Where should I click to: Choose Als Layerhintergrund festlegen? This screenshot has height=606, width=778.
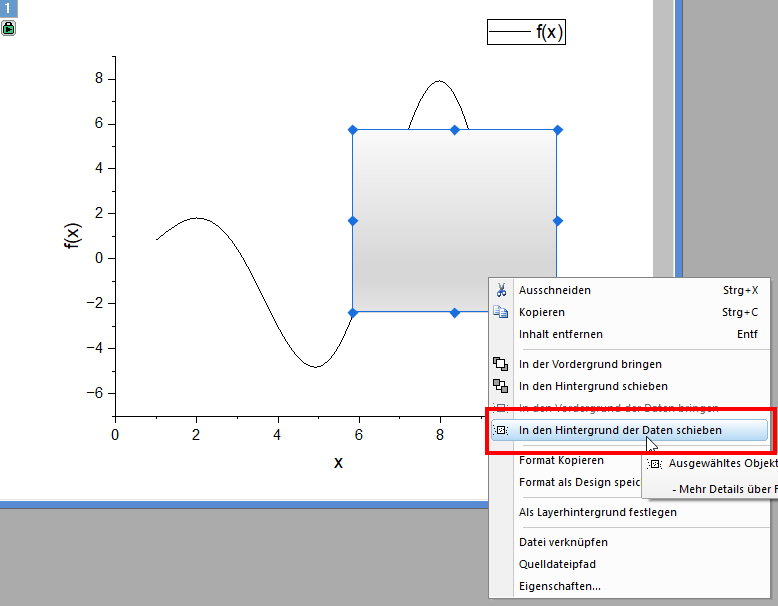pos(597,512)
